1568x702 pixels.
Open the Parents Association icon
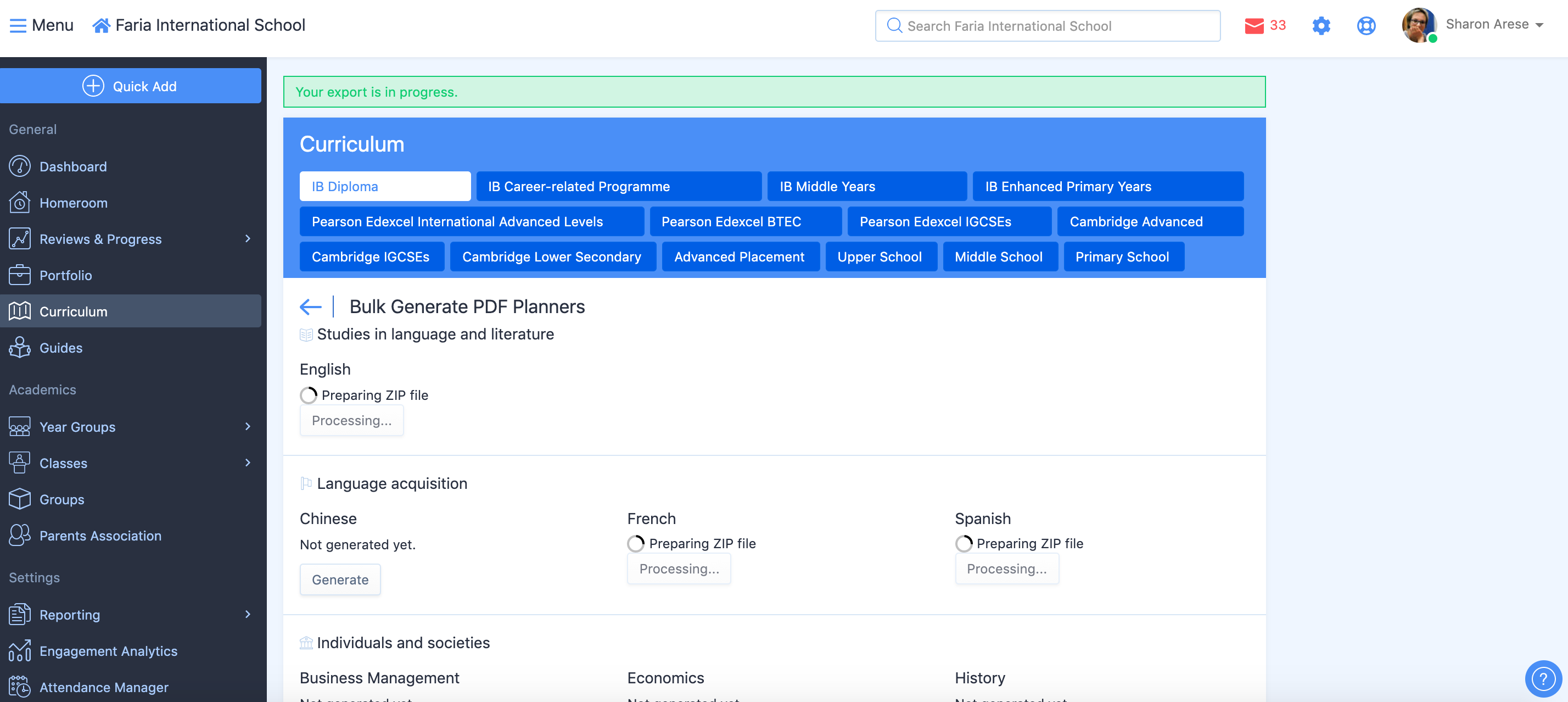[x=19, y=535]
